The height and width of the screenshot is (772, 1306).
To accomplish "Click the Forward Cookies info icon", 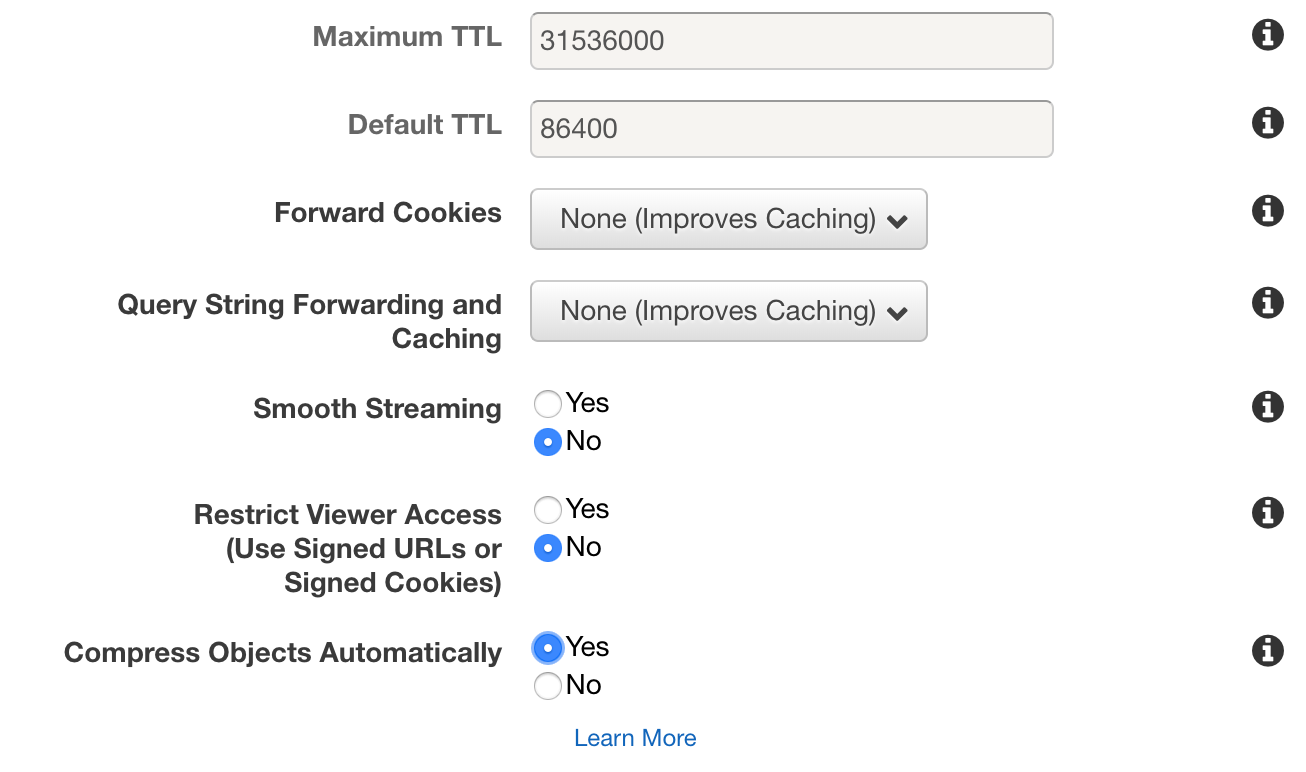I will (x=1267, y=211).
